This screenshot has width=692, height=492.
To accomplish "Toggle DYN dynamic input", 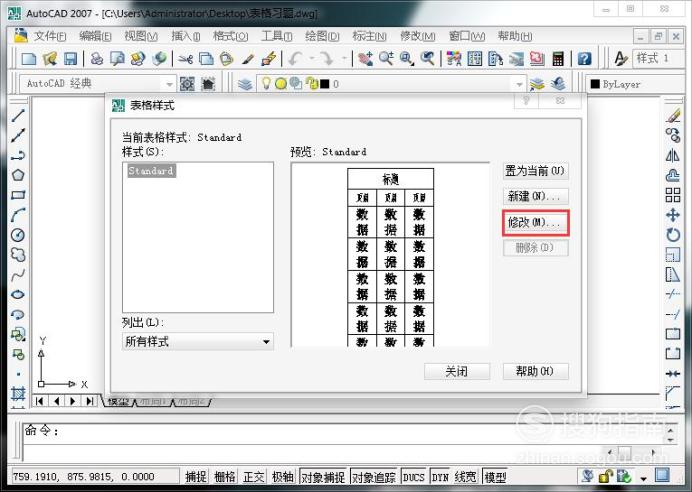I will point(440,477).
